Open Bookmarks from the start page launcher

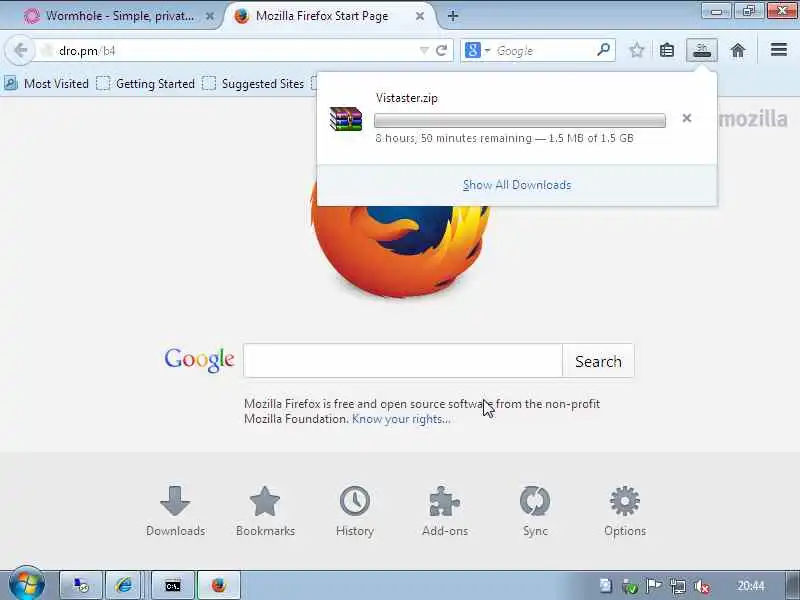pyautogui.click(x=265, y=511)
